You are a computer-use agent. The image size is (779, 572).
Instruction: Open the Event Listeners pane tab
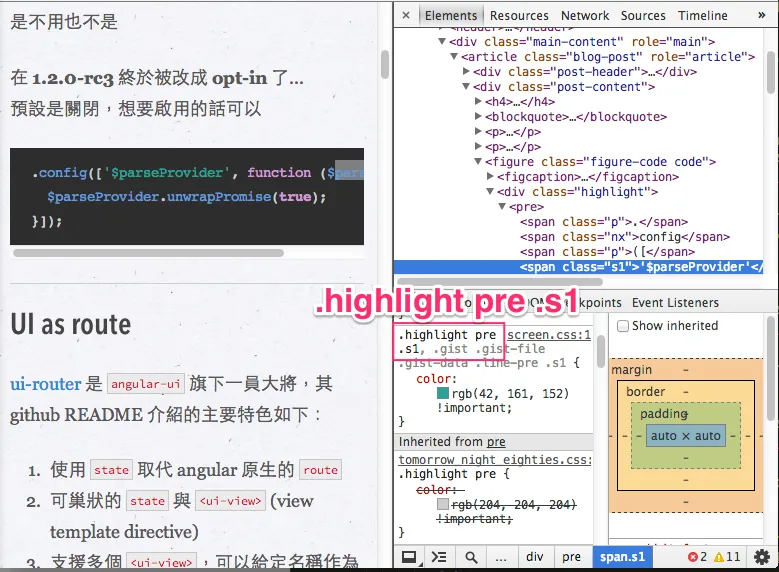675,303
